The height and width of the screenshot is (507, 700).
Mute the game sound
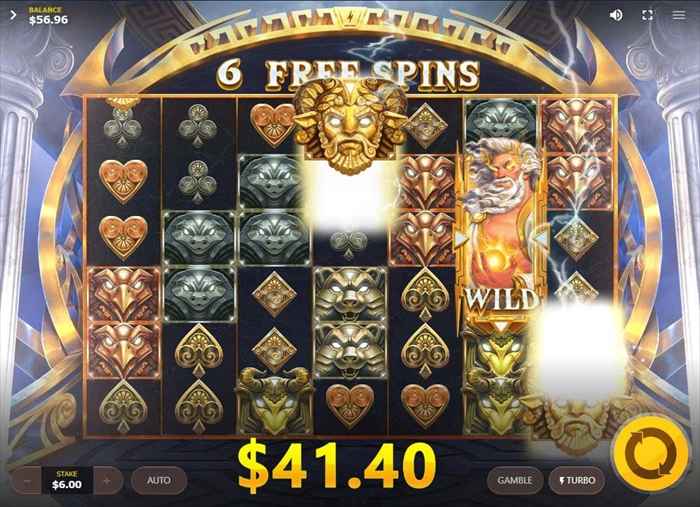pyautogui.click(x=616, y=15)
